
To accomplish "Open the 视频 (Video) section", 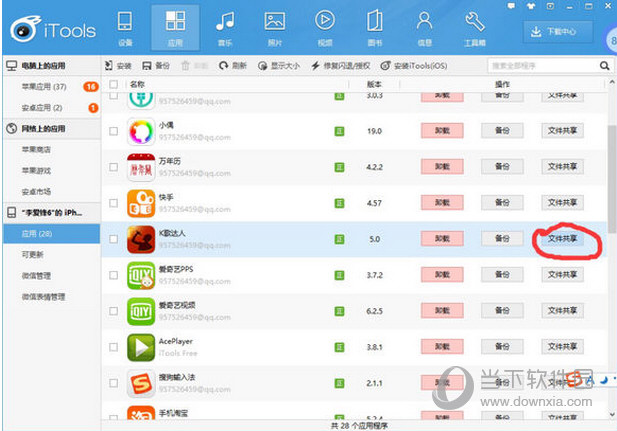I will tap(325, 29).
